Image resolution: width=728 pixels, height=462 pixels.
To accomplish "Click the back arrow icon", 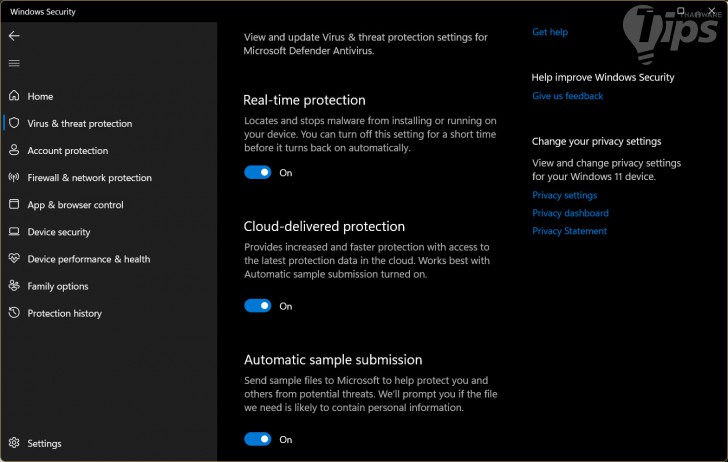I will coord(14,36).
